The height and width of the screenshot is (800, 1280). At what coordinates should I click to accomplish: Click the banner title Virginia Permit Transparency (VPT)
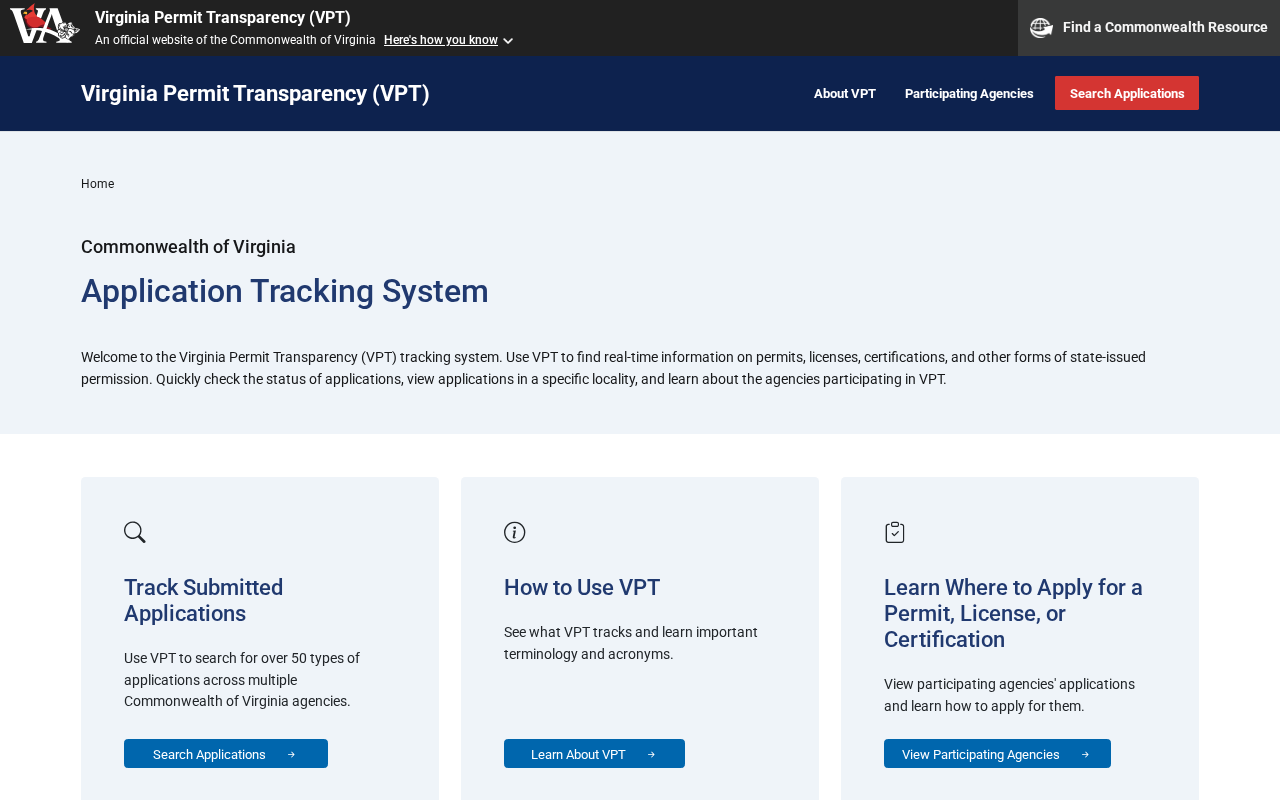pyautogui.click(x=223, y=18)
